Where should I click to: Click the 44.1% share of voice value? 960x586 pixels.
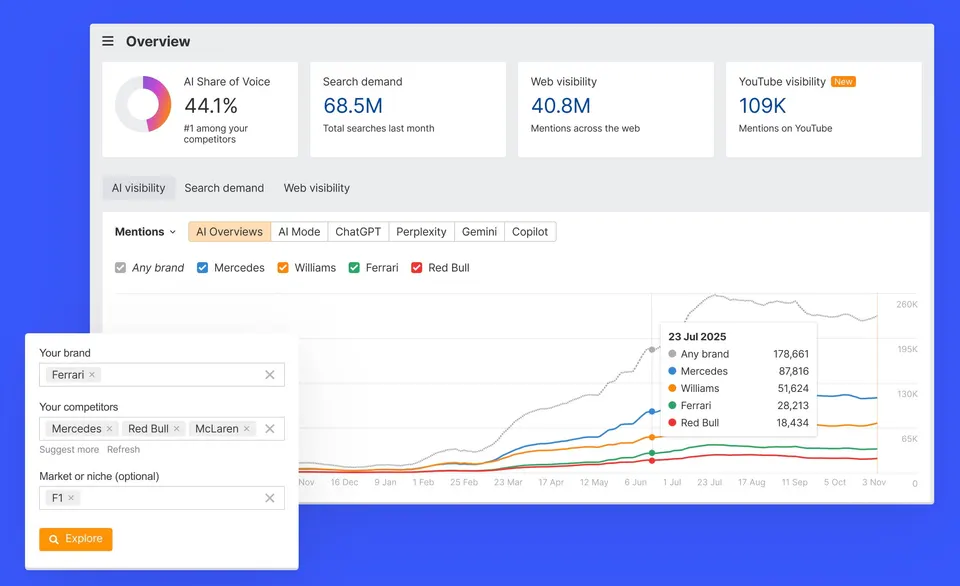coord(211,106)
